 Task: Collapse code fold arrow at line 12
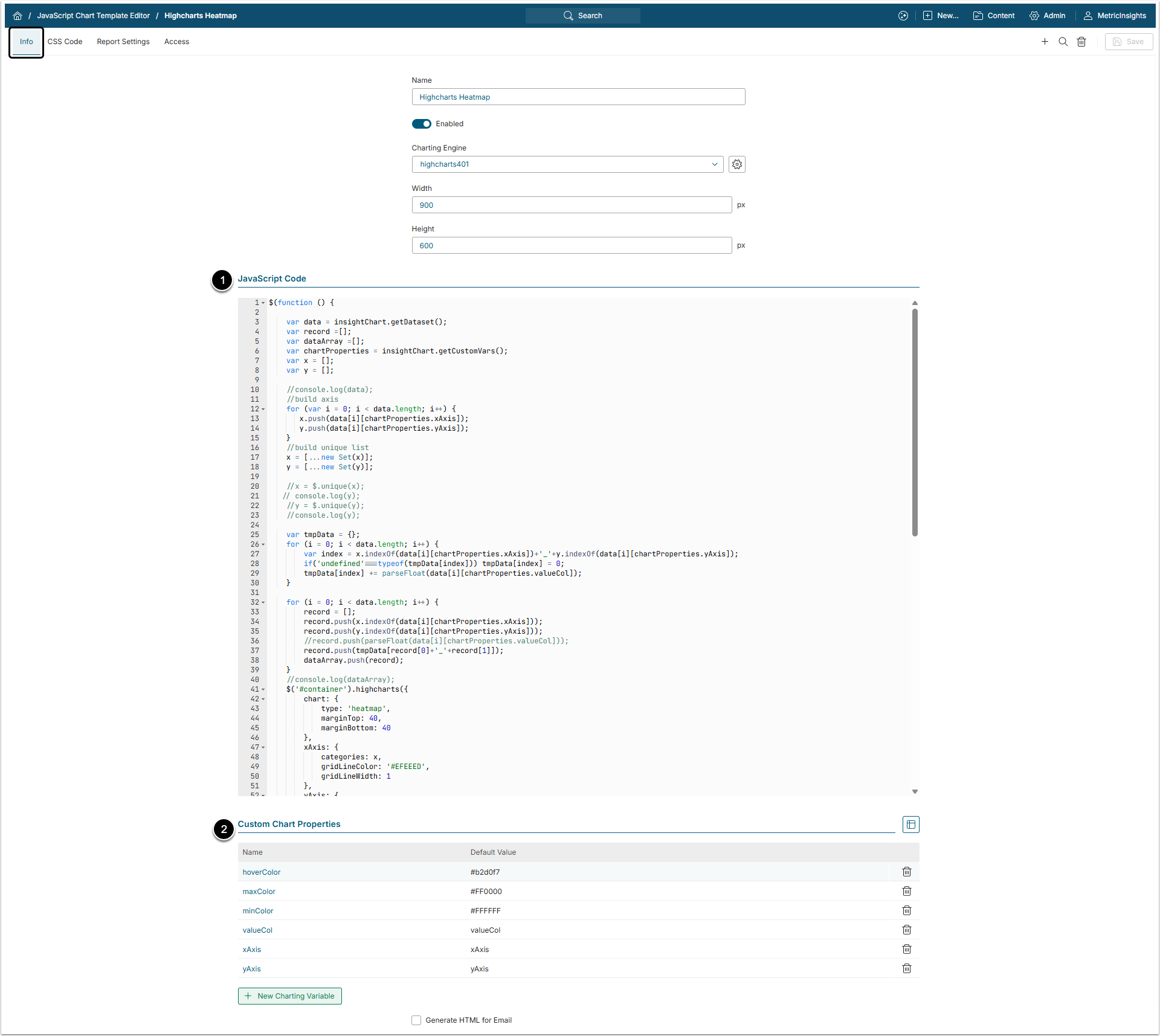[263, 410]
